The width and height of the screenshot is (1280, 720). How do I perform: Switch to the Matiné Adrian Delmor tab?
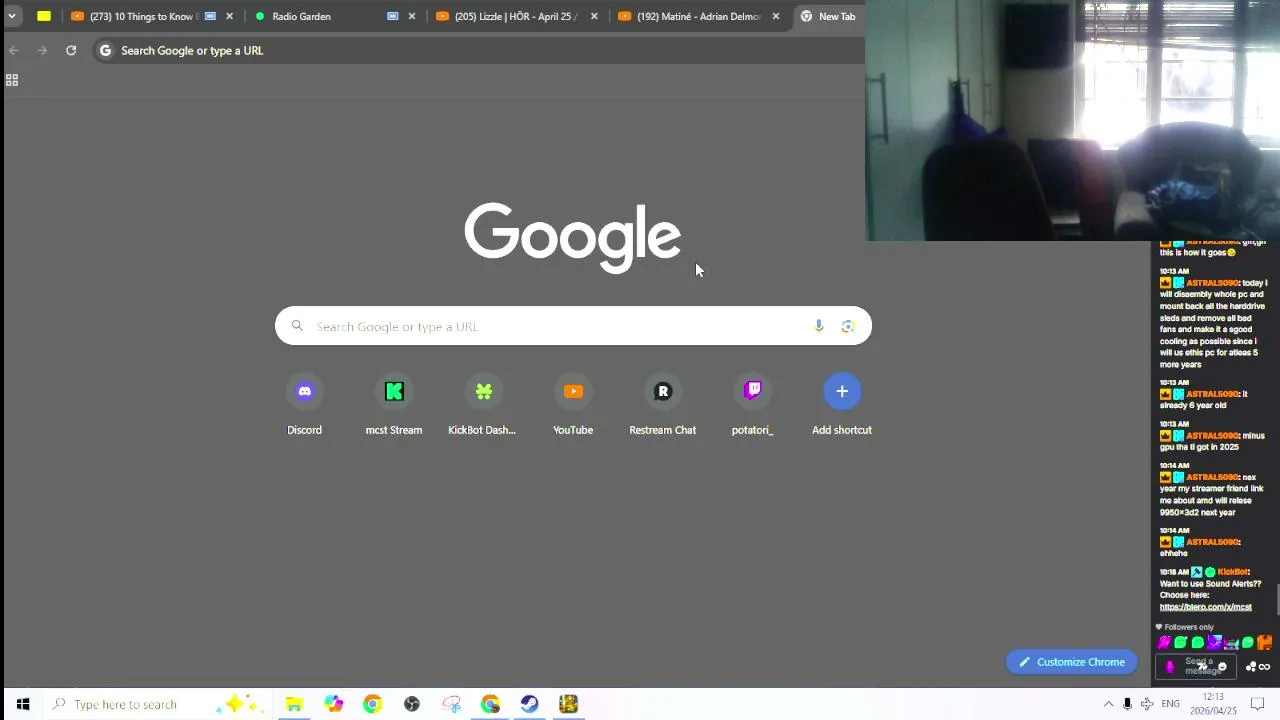(x=698, y=16)
